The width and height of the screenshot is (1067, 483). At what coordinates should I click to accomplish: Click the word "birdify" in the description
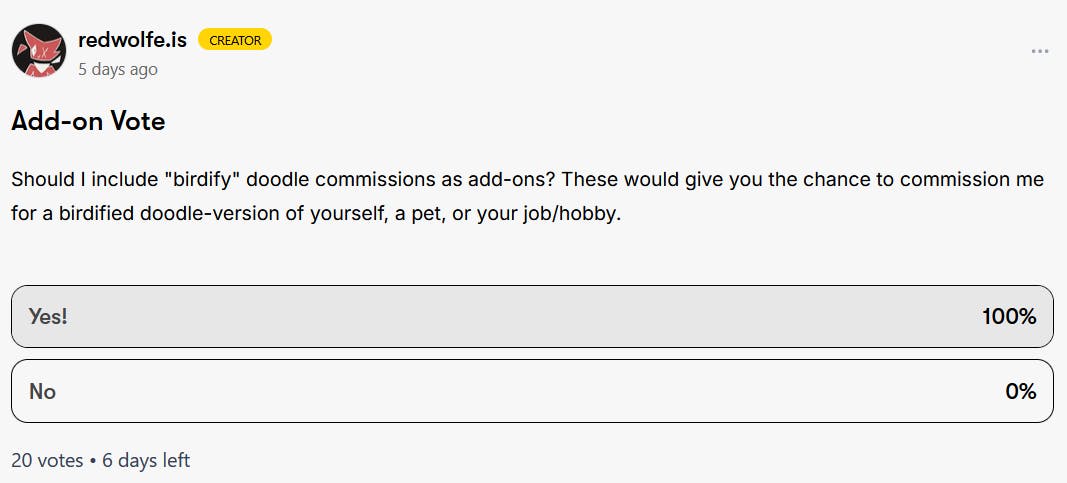203,180
